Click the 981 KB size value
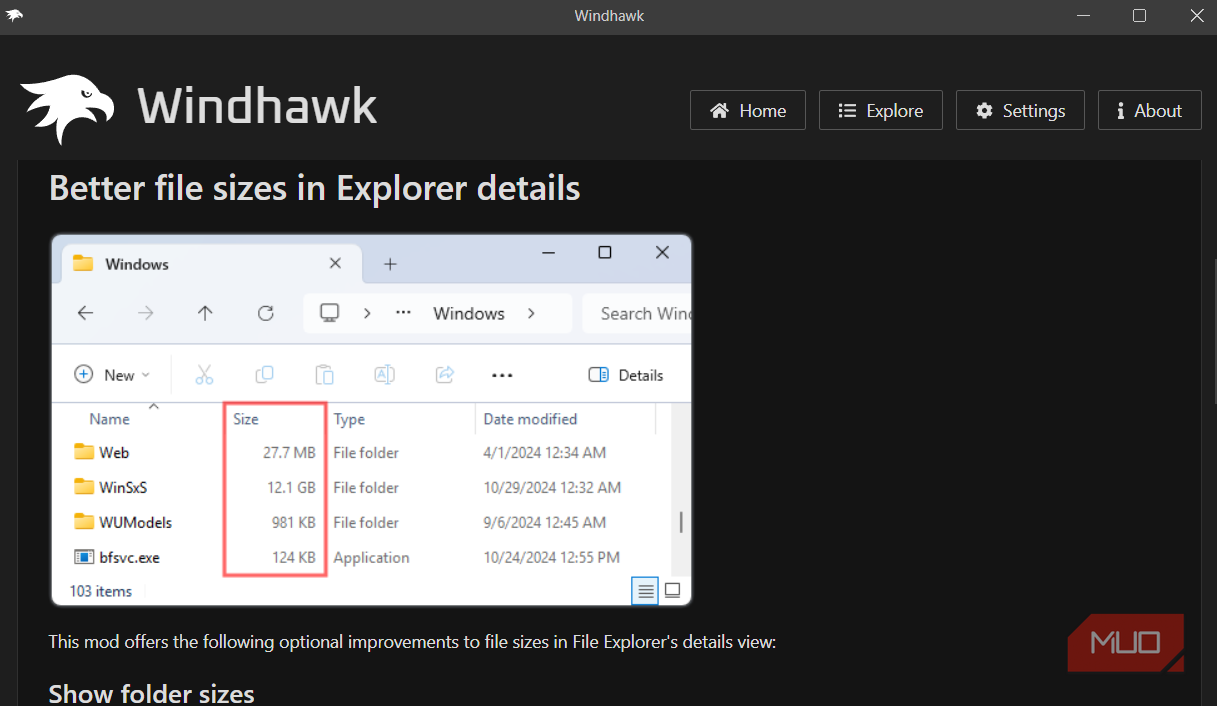 (x=294, y=522)
